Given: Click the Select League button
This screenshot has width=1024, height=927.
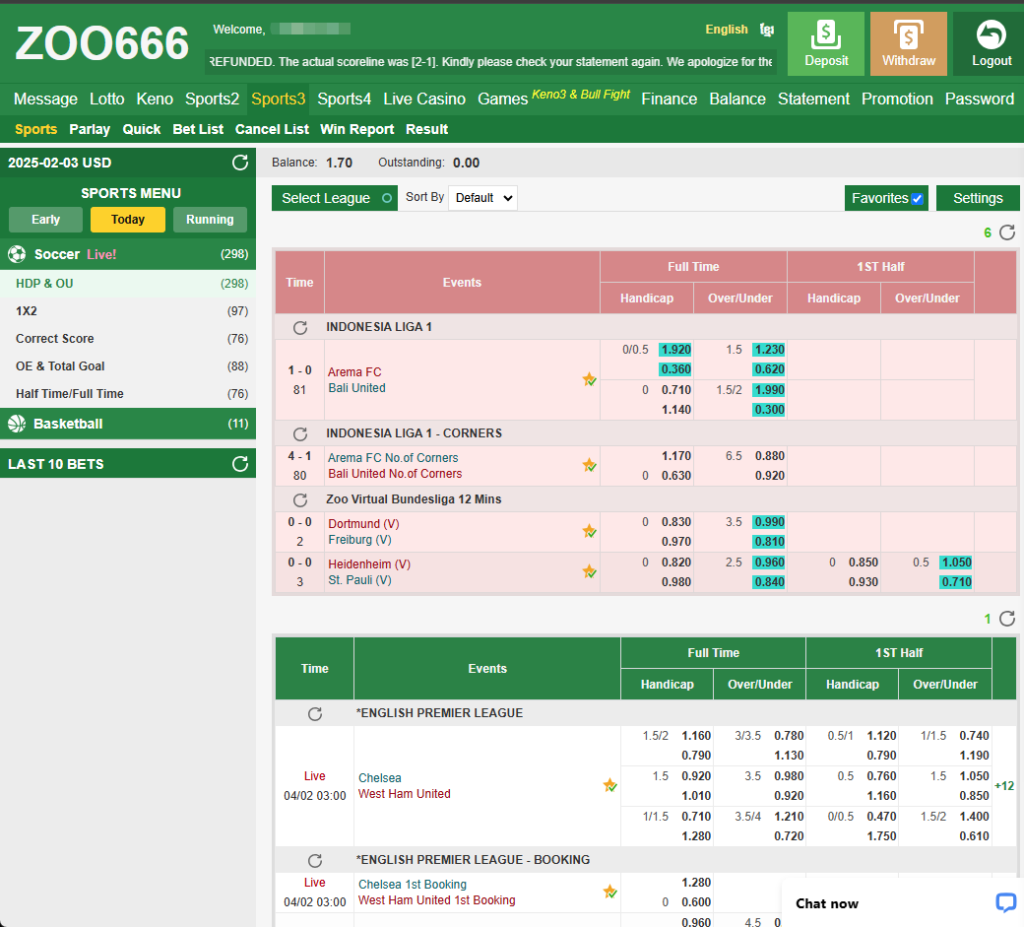Looking at the screenshot, I should [334, 198].
